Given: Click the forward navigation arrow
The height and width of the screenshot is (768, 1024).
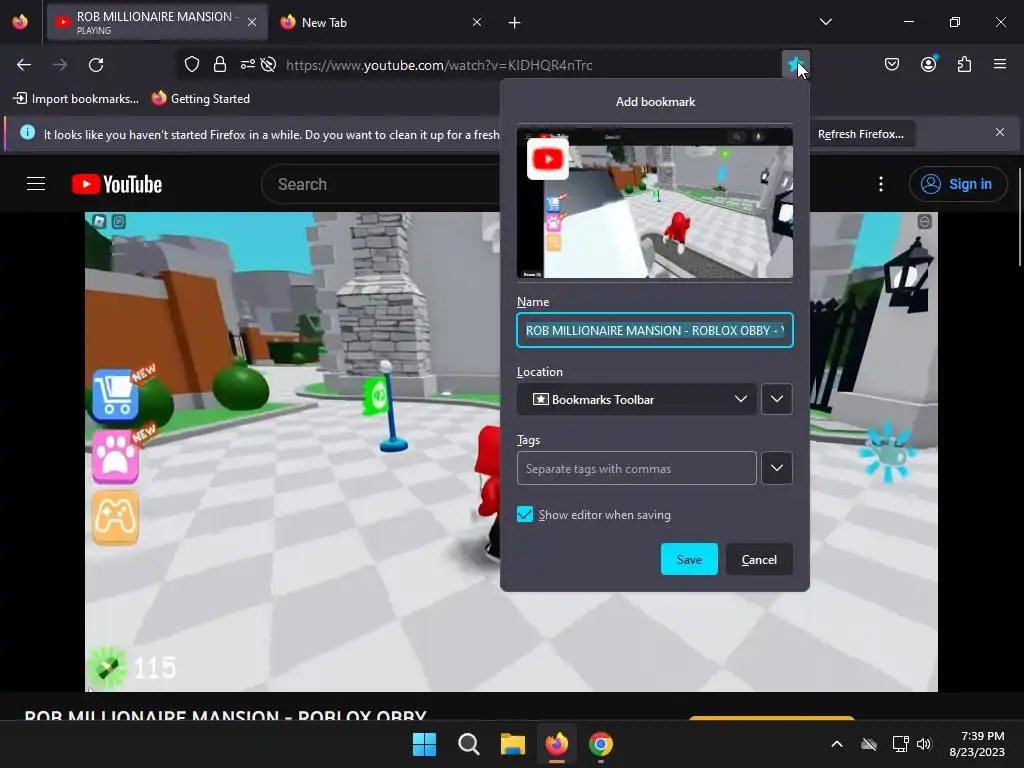Looking at the screenshot, I should 60,65.
